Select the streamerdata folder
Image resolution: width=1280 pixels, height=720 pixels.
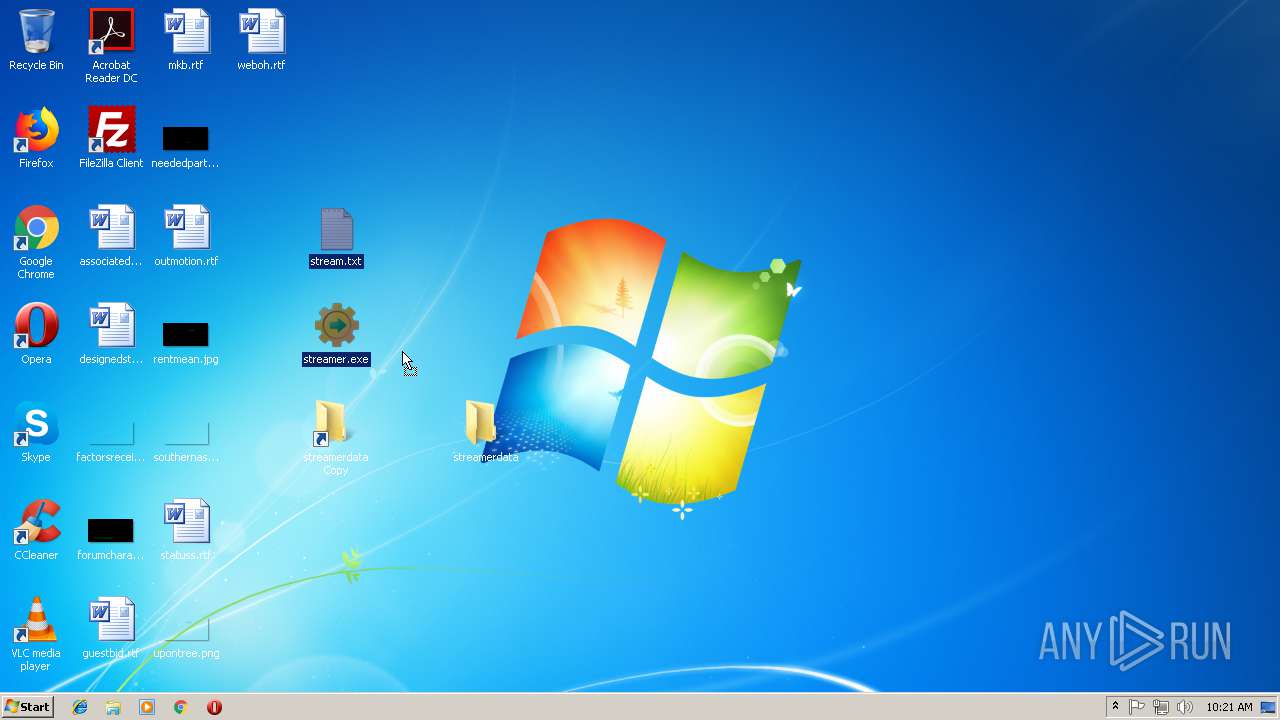486,432
